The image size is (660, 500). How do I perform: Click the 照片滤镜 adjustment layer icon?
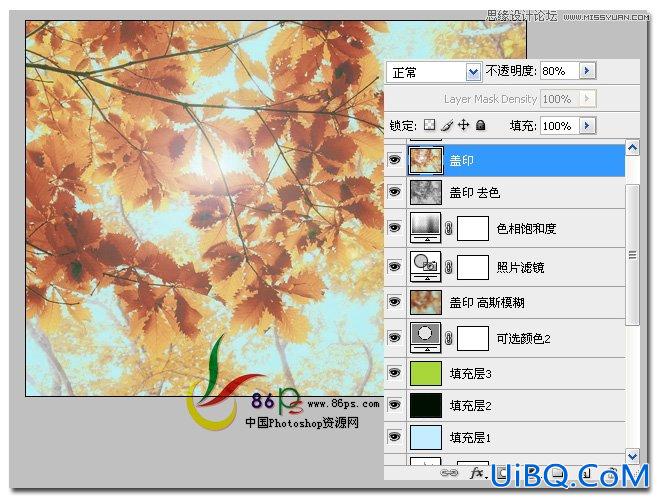tap(426, 266)
